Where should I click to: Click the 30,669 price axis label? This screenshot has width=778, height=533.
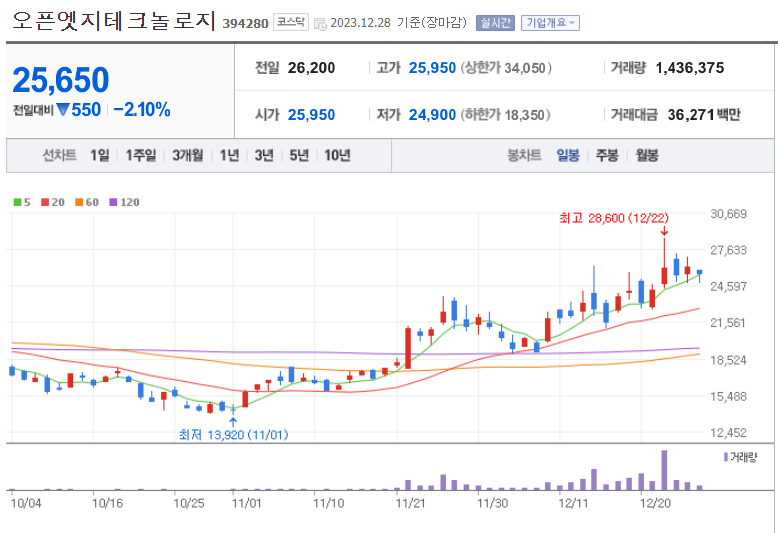click(728, 214)
